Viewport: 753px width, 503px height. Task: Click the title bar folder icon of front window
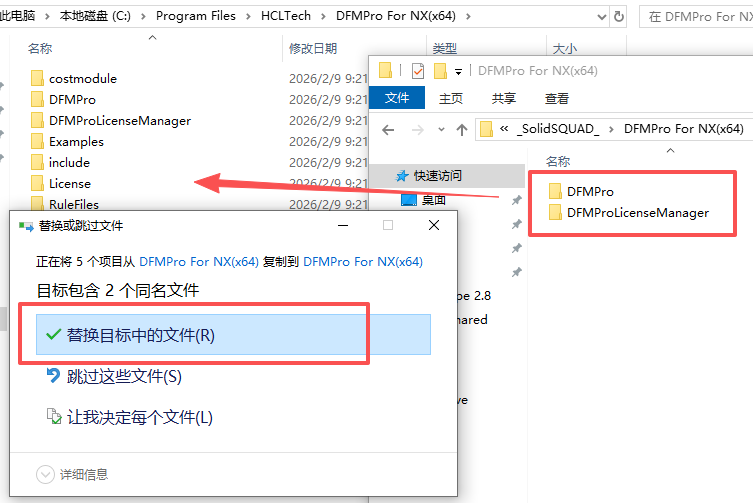pos(385,70)
